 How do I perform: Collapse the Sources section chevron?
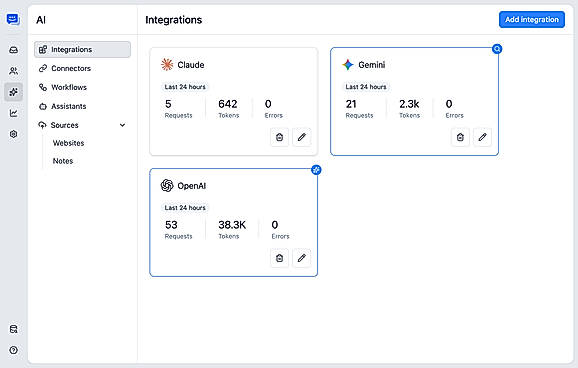(x=122, y=125)
